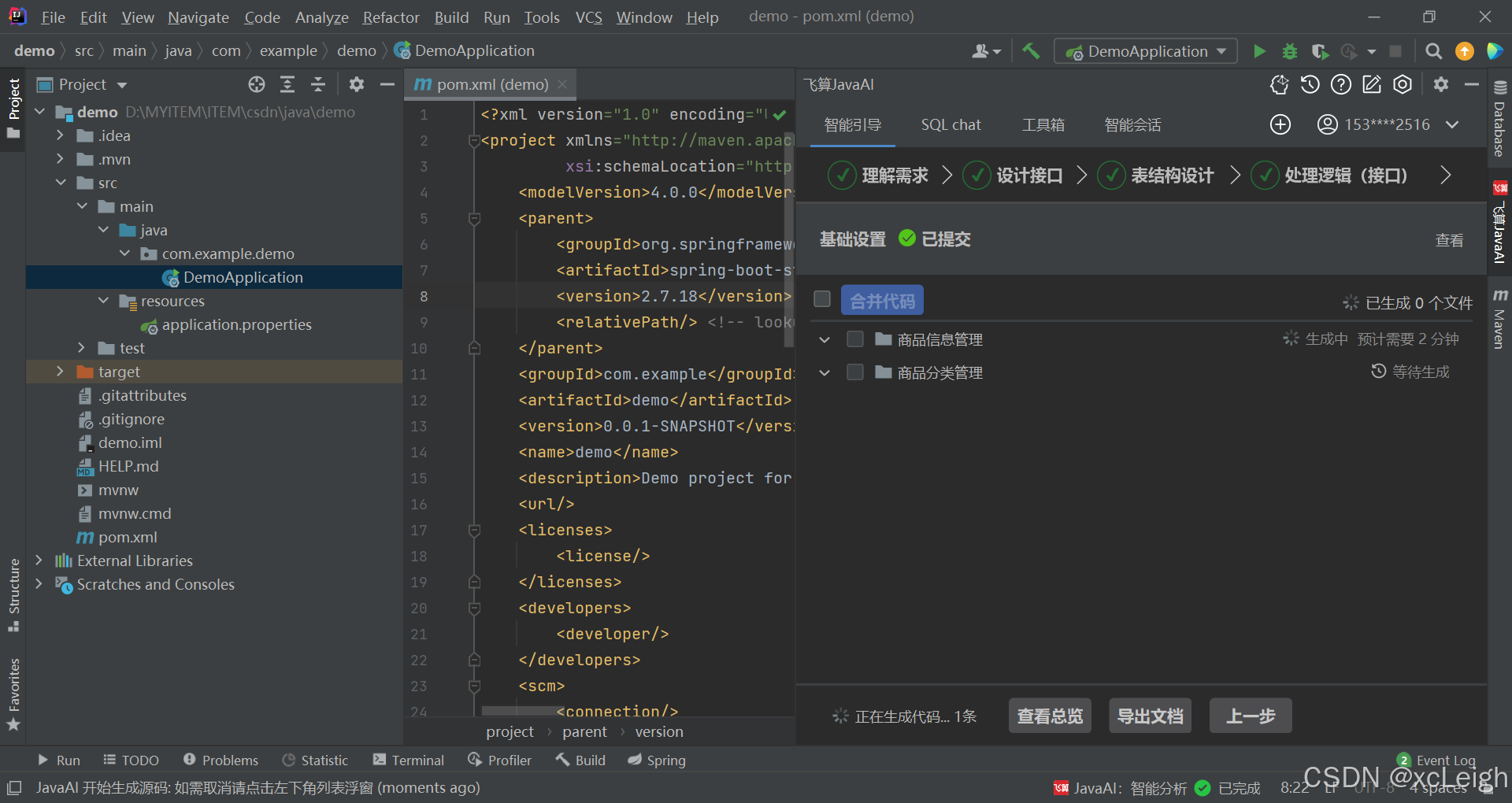Check the 商品信息管理 checkbox
This screenshot has height=803, width=1512.
coord(855,339)
